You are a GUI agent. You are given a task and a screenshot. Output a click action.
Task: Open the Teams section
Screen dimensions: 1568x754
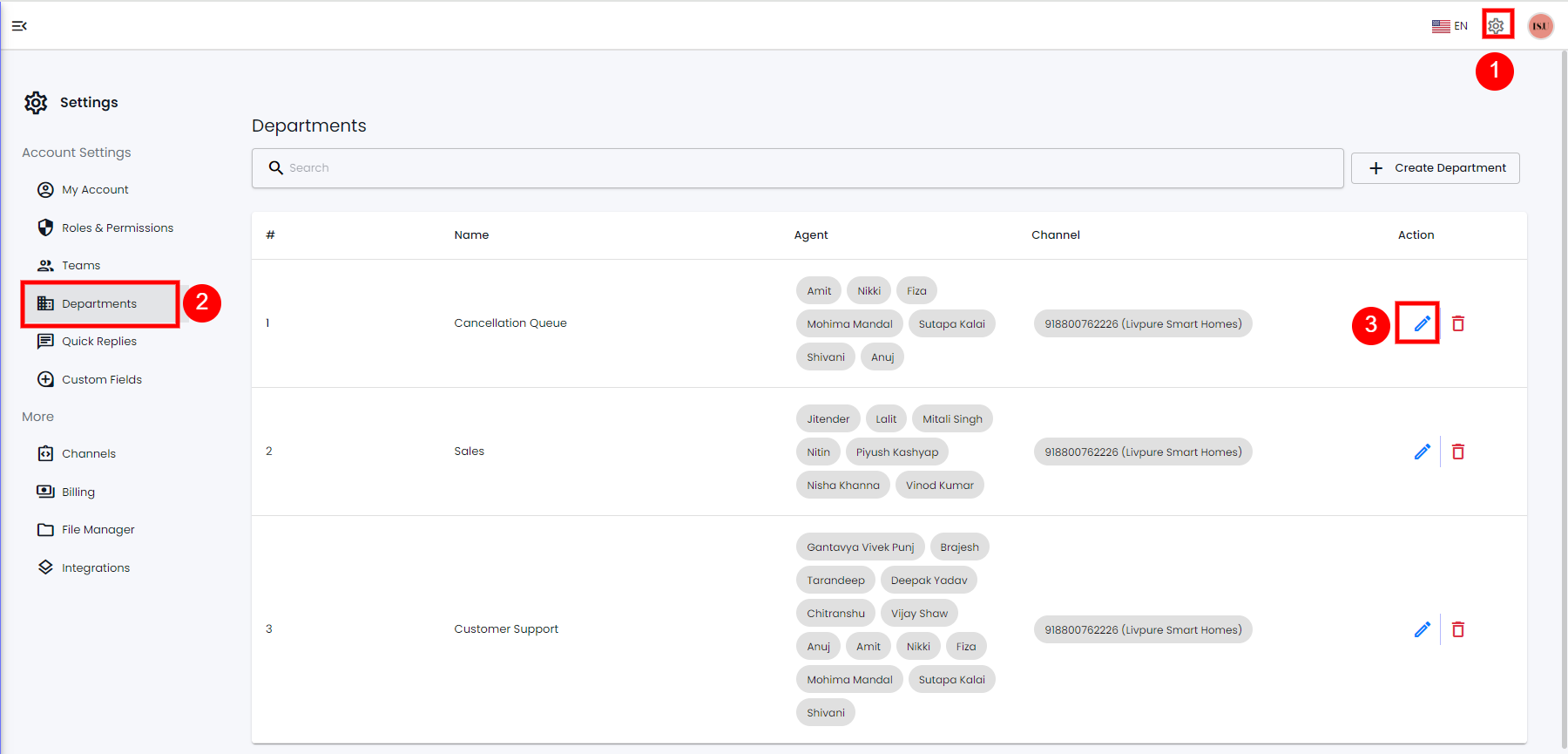click(81, 266)
